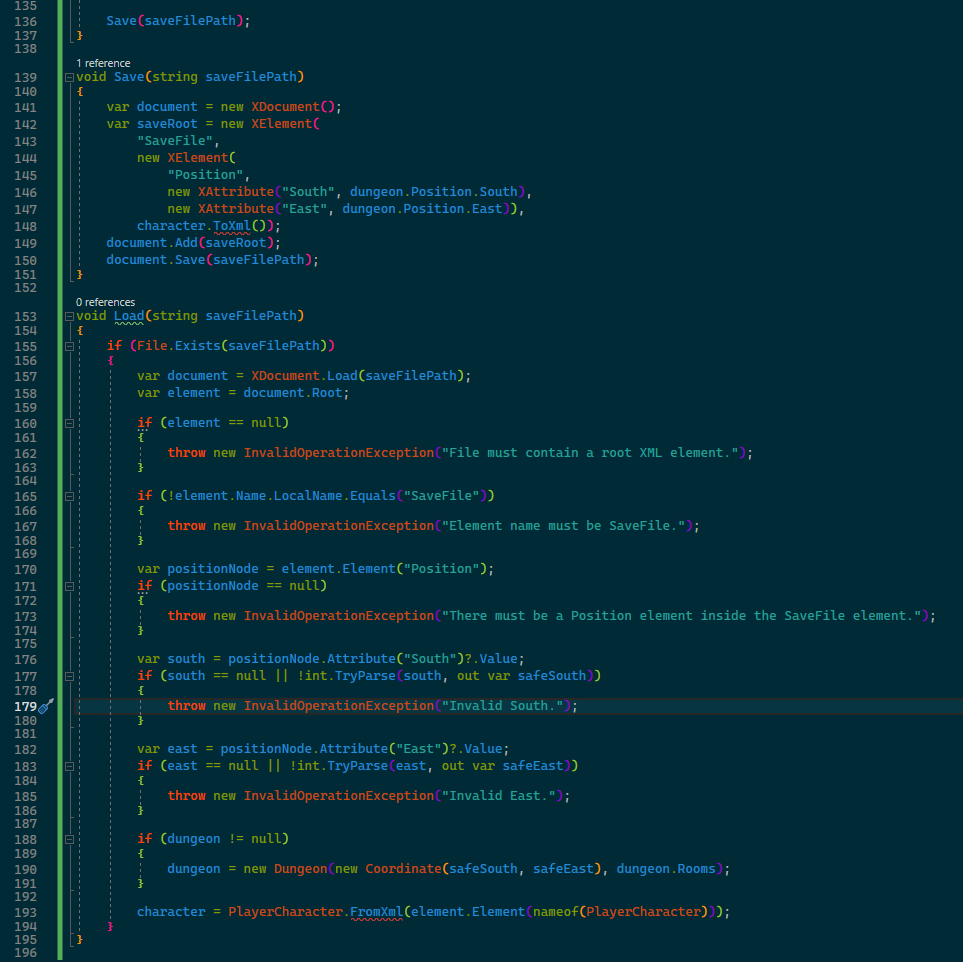The height and width of the screenshot is (962, 963).
Task: Click XDocument.Load on line 157
Action: pyautogui.click(x=304, y=375)
